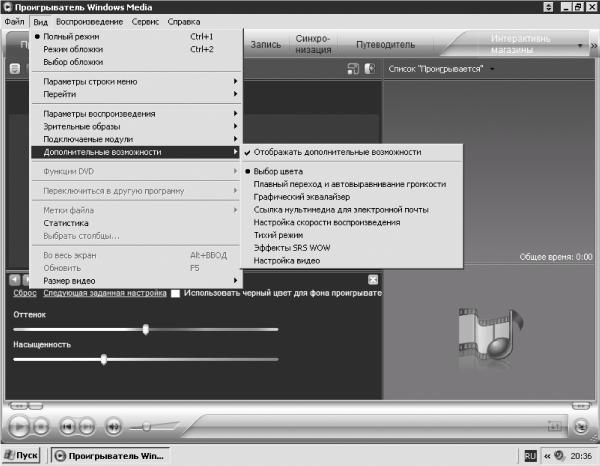Click the 'Сброс' reset link
This screenshot has width=600, height=466.
pyautogui.click(x=23, y=294)
